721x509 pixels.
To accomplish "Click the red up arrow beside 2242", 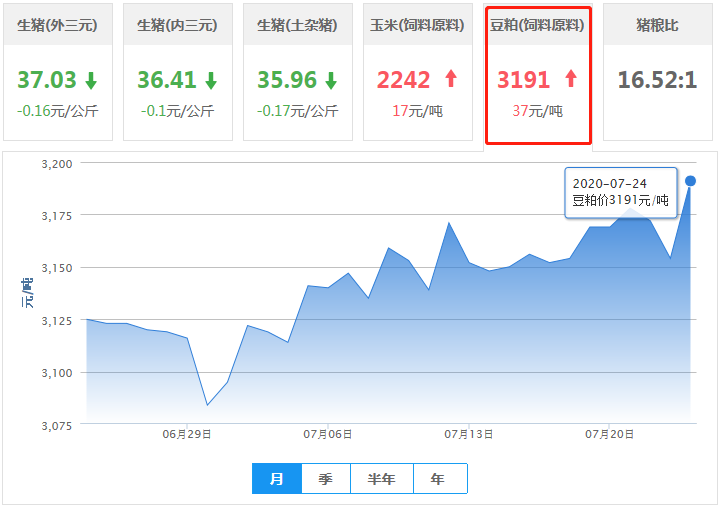I will tap(450, 80).
